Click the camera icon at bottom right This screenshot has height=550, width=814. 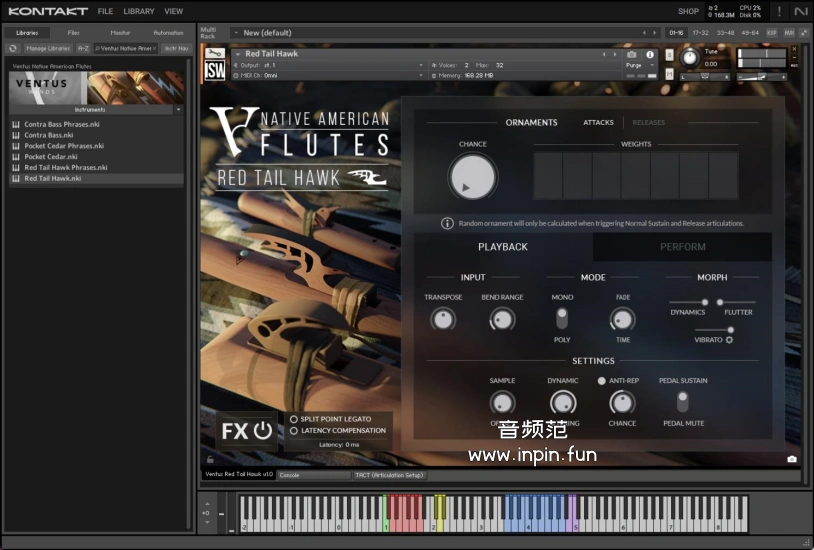click(x=792, y=459)
